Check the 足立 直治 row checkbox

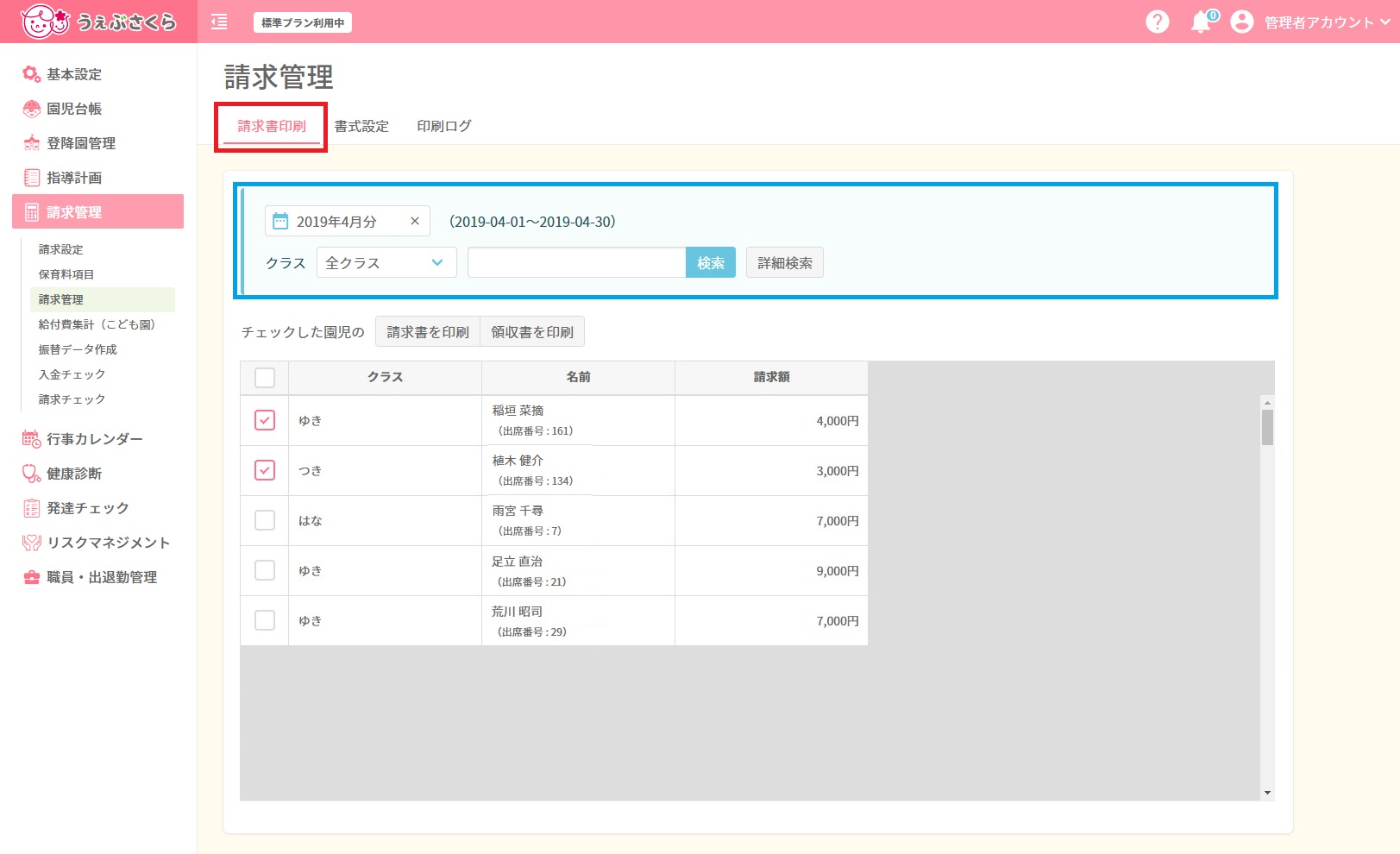tap(265, 570)
